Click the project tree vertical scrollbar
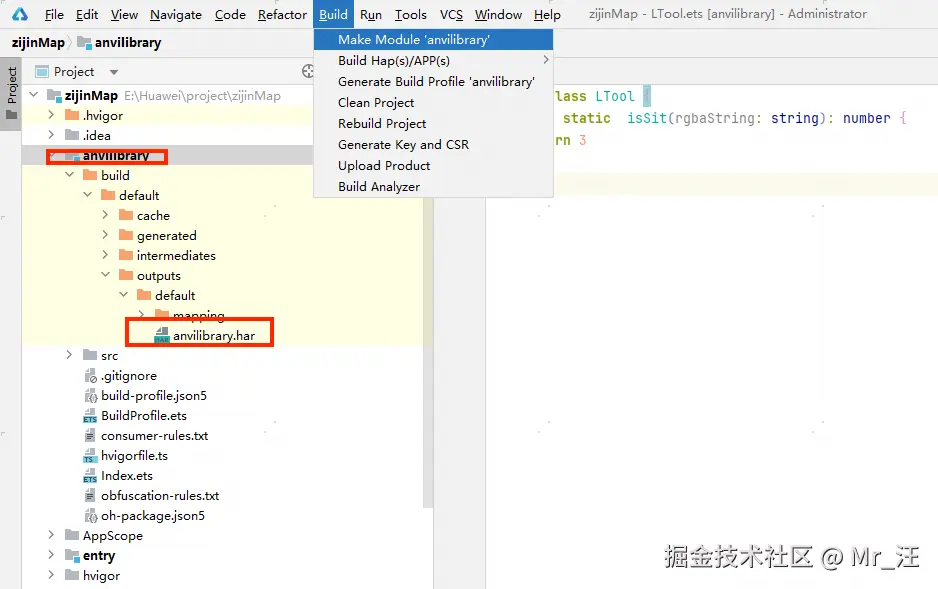Screen dimensions: 938x589 (428, 353)
